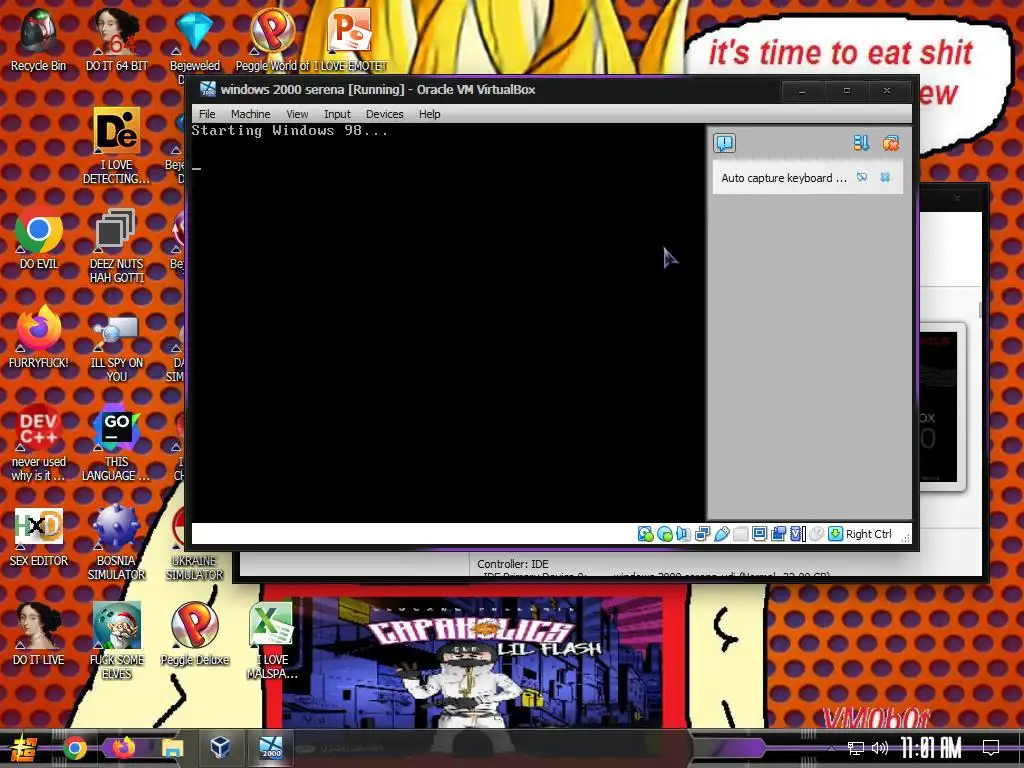1024x768 pixels.
Task: Toggle notification ordering icon in notification panel
Action: pos(861,143)
